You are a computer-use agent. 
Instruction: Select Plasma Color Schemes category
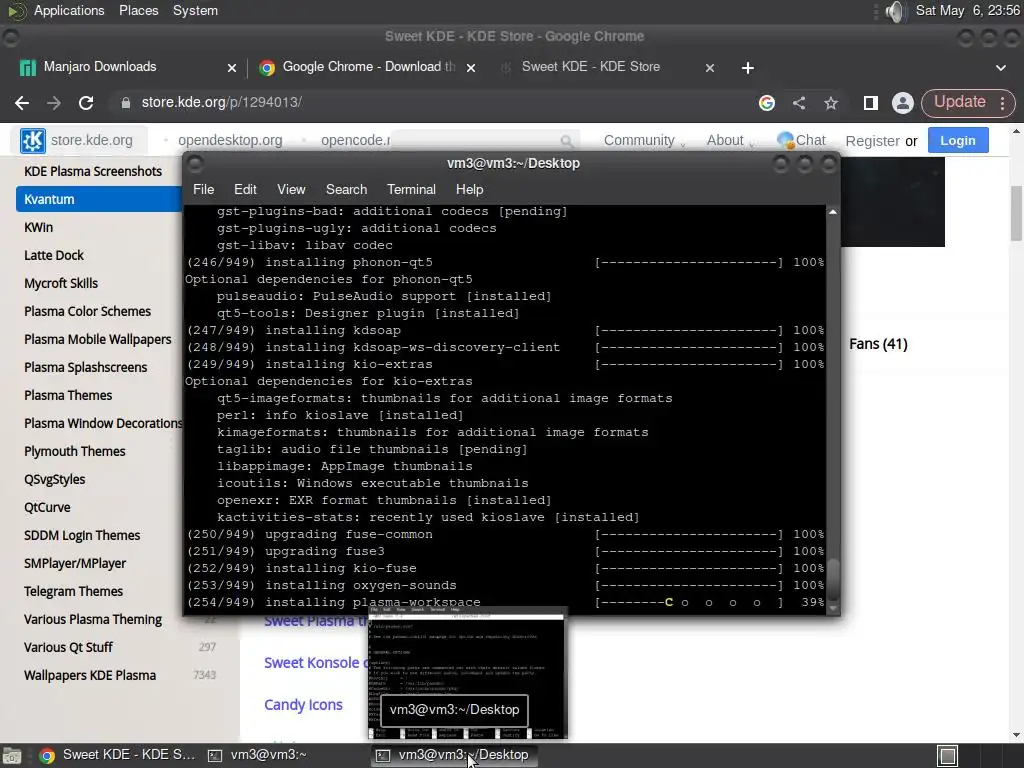pos(88,312)
